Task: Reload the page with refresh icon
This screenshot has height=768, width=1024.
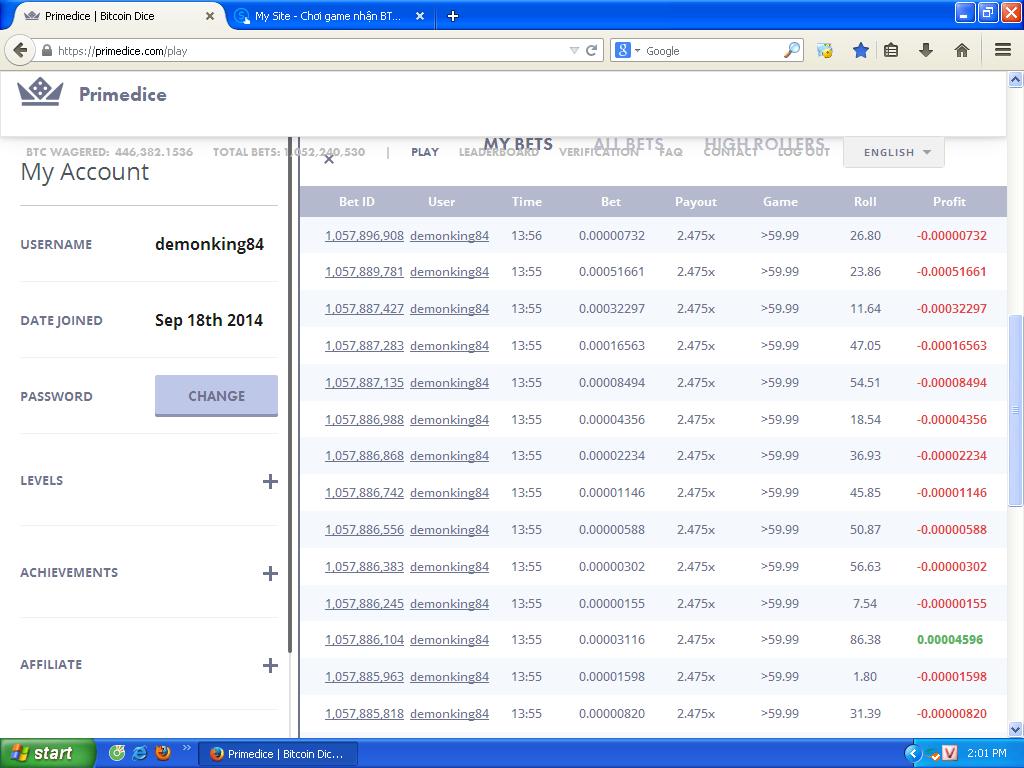Action: click(x=591, y=50)
